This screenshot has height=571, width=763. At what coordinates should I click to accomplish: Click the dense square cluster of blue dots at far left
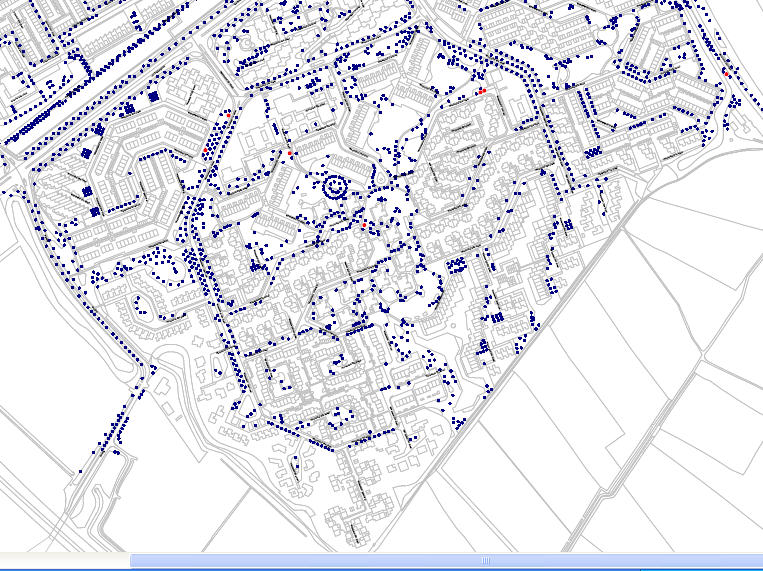tap(87, 191)
